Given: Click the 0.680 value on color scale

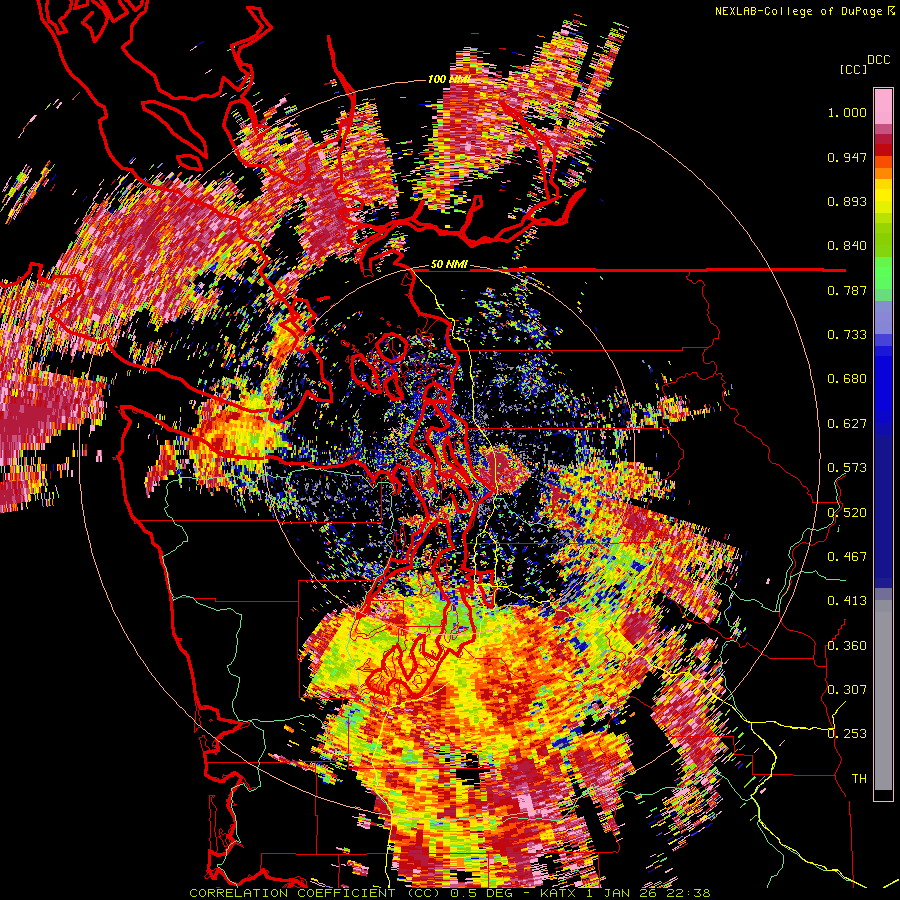Looking at the screenshot, I should click(x=847, y=379).
